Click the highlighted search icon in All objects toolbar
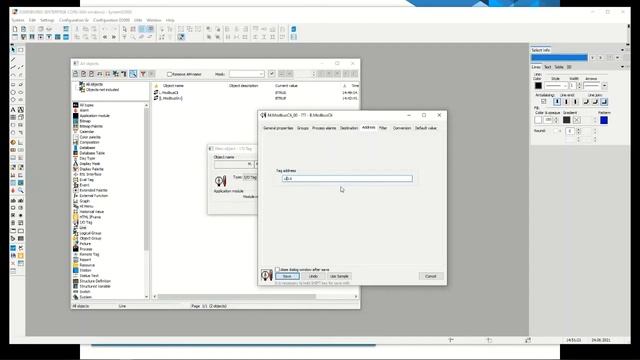Viewport: 640px width, 360px height. coord(133,74)
